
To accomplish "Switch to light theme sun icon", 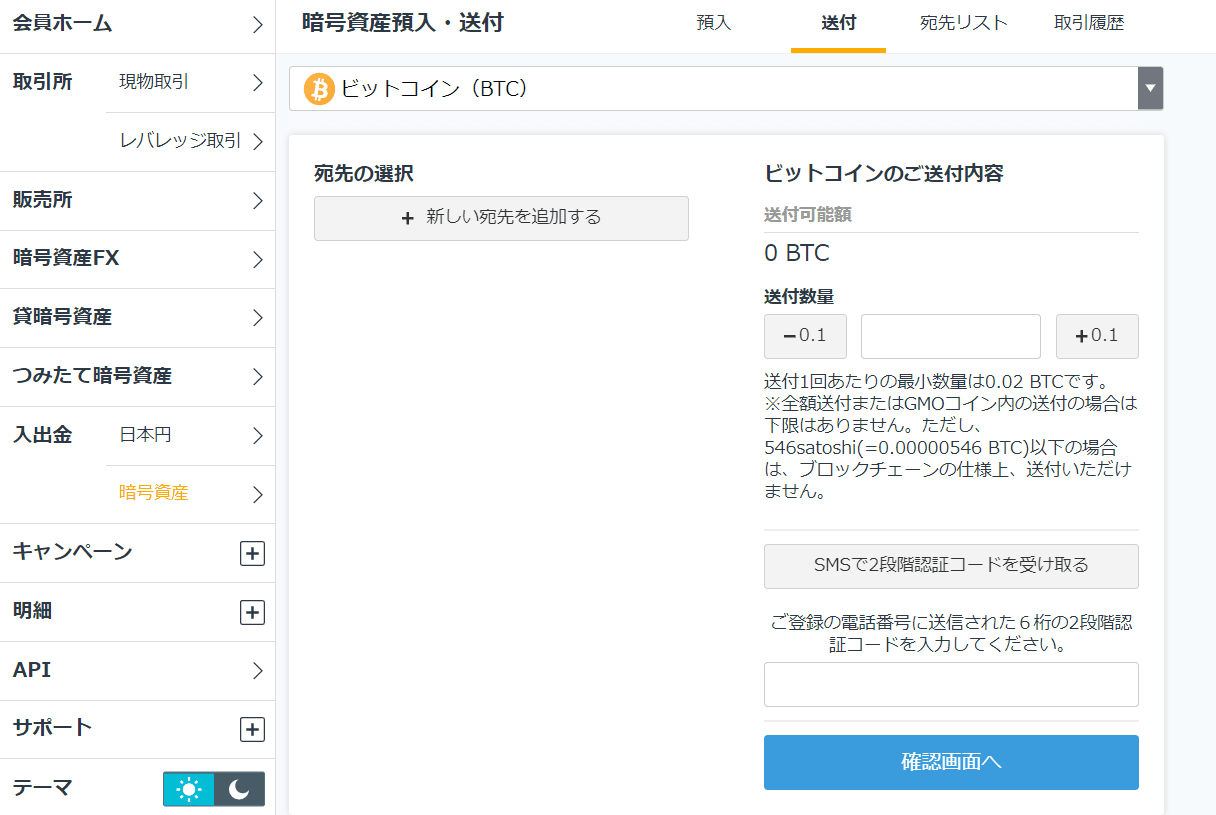I will point(188,789).
